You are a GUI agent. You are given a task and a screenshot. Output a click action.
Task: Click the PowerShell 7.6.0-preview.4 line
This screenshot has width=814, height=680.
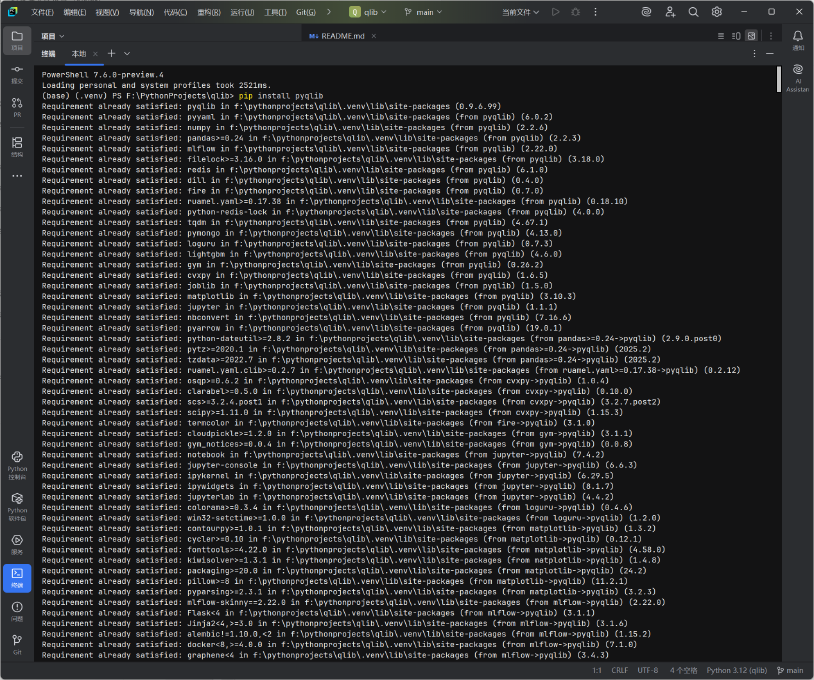(103, 75)
